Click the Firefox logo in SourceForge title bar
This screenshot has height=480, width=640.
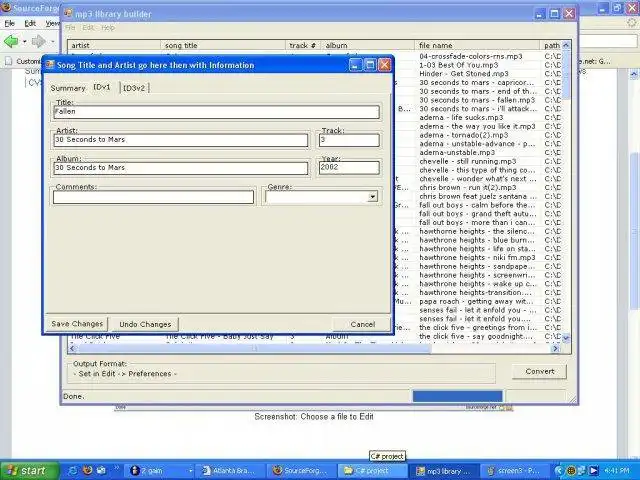pyautogui.click(x=6, y=7)
